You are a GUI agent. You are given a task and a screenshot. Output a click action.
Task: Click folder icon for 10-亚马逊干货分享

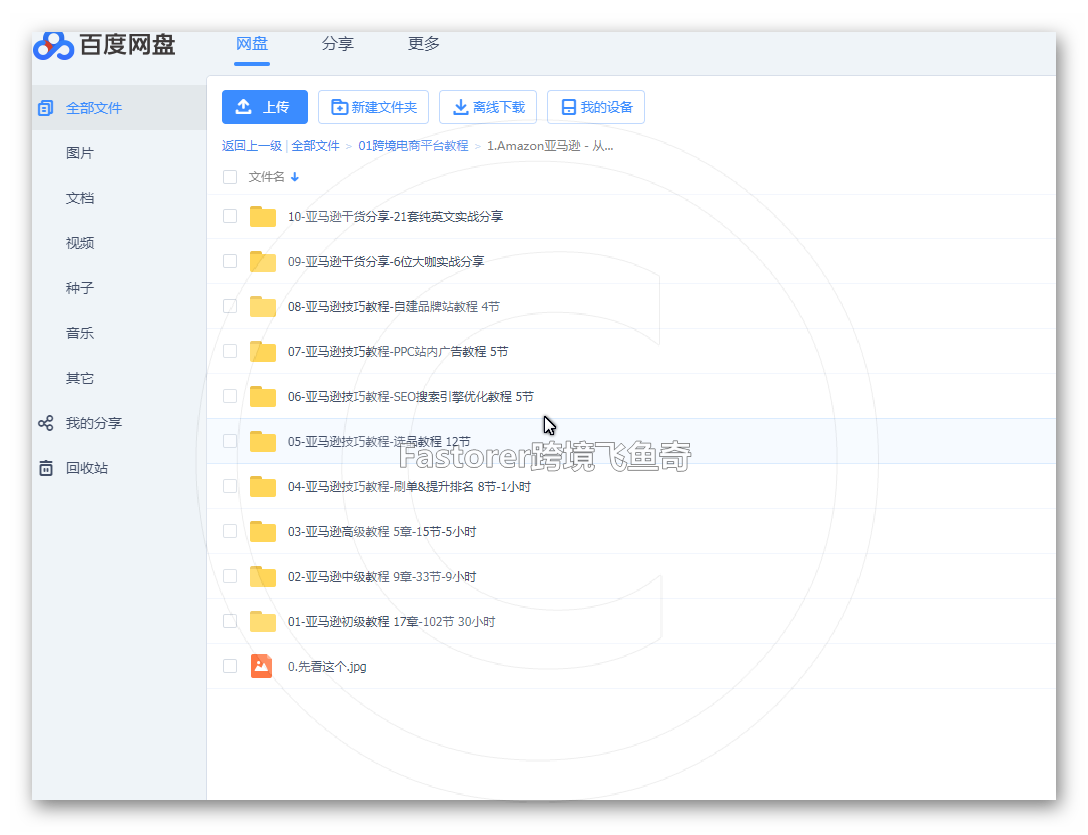point(263,216)
